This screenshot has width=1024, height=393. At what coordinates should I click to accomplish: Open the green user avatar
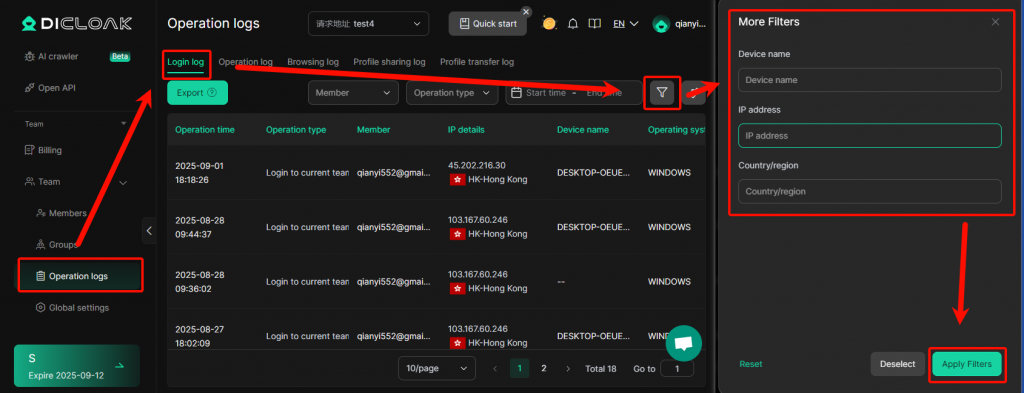[661, 25]
